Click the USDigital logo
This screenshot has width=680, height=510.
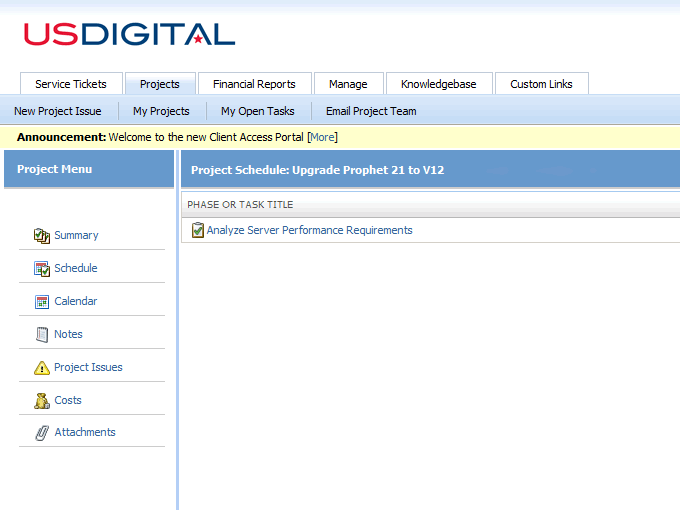[129, 34]
